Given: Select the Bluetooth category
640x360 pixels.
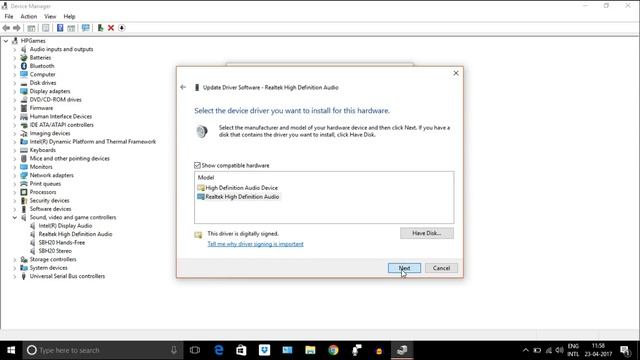Looking at the screenshot, I should coord(42,66).
